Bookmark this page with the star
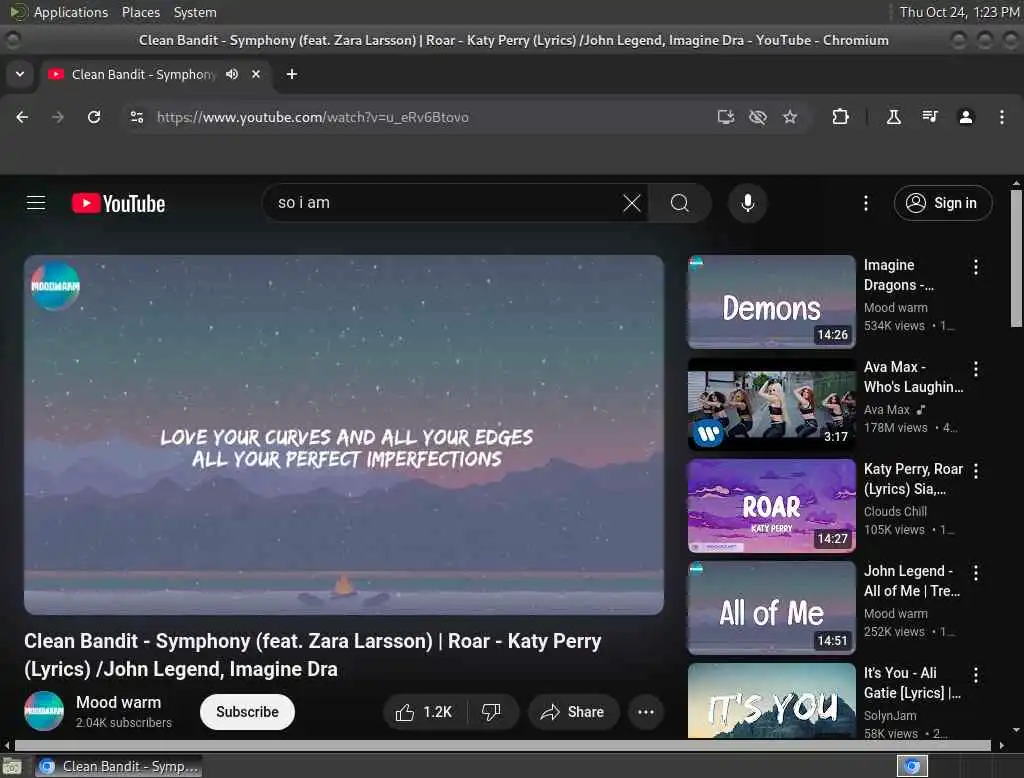This screenshot has height=778, width=1024. click(790, 117)
